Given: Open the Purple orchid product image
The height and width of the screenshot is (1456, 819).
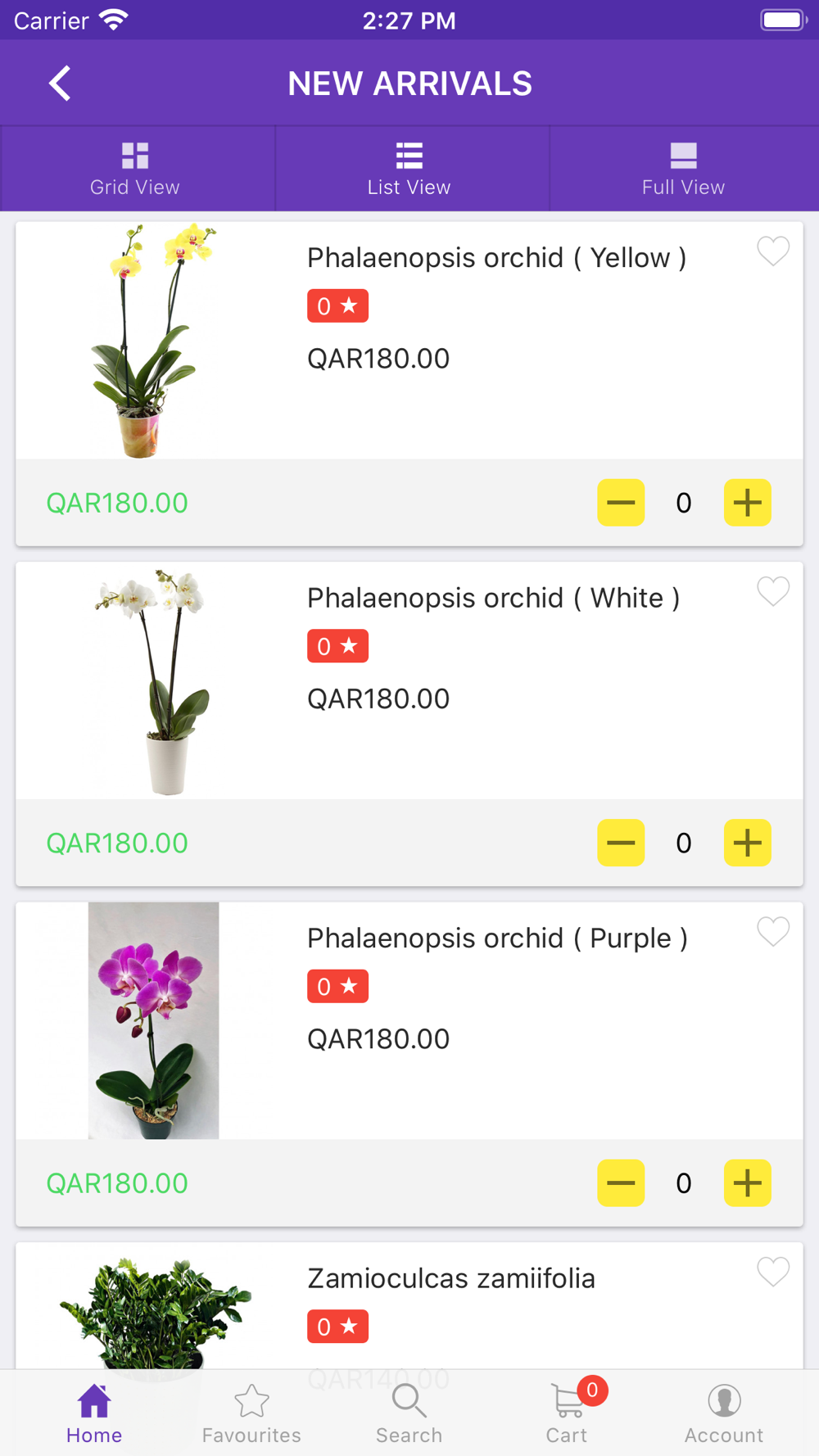Looking at the screenshot, I should click(154, 1020).
